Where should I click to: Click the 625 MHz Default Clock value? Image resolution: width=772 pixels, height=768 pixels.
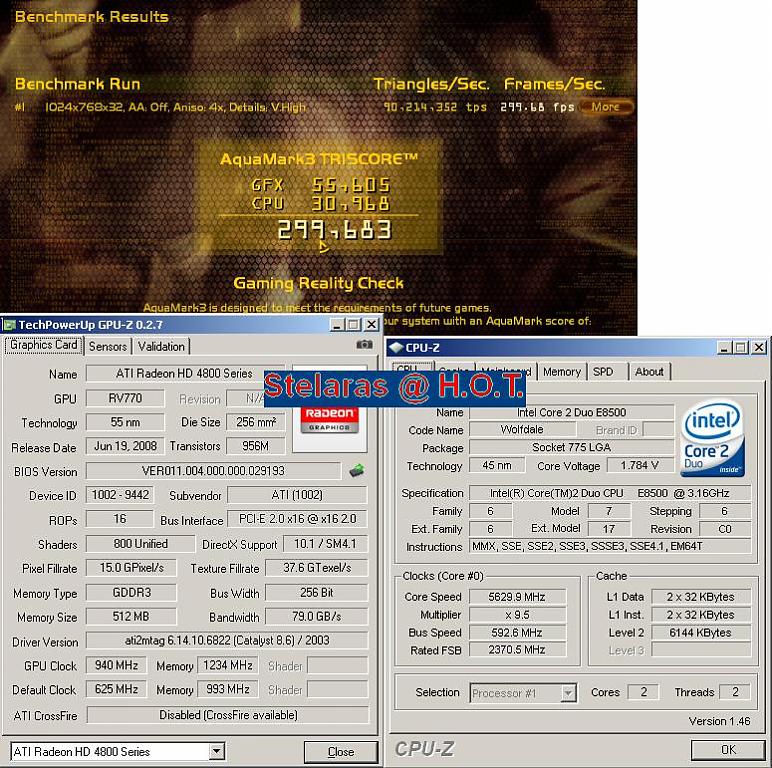116,689
